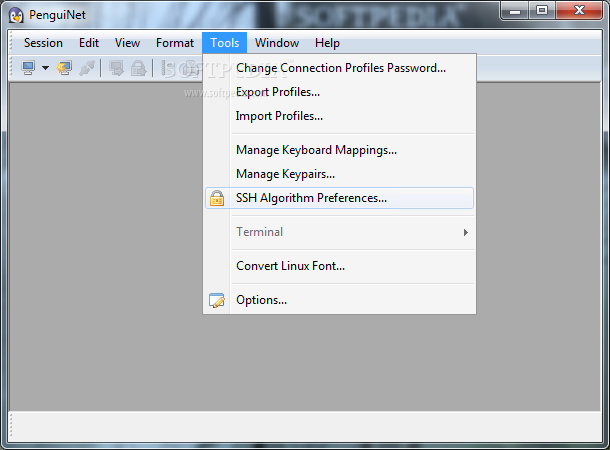Click the padlock icon beside SSH Algorithm
Screen dimensions: 610x450
tap(217, 198)
